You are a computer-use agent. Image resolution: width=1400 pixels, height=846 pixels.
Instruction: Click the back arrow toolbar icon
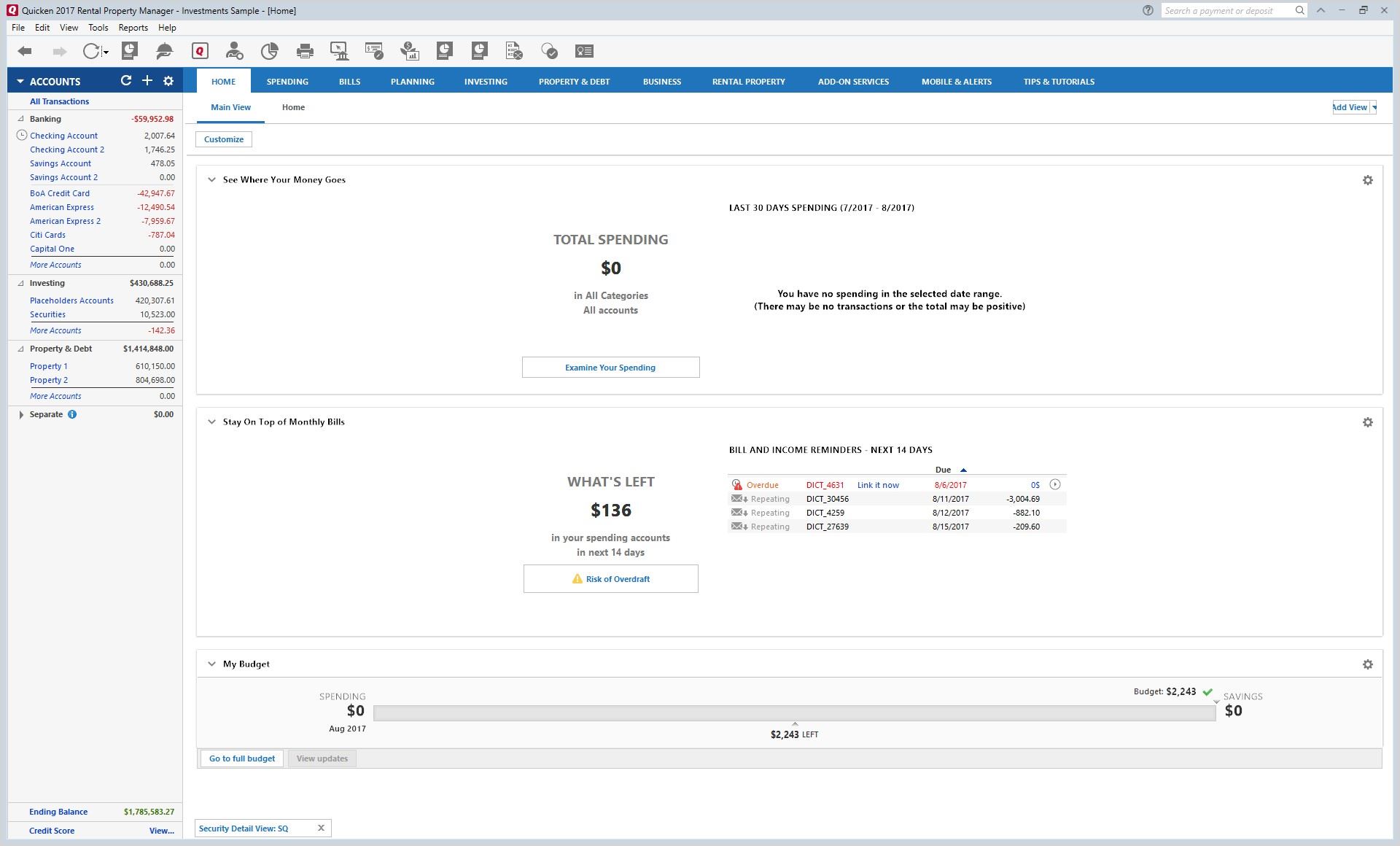click(x=25, y=51)
